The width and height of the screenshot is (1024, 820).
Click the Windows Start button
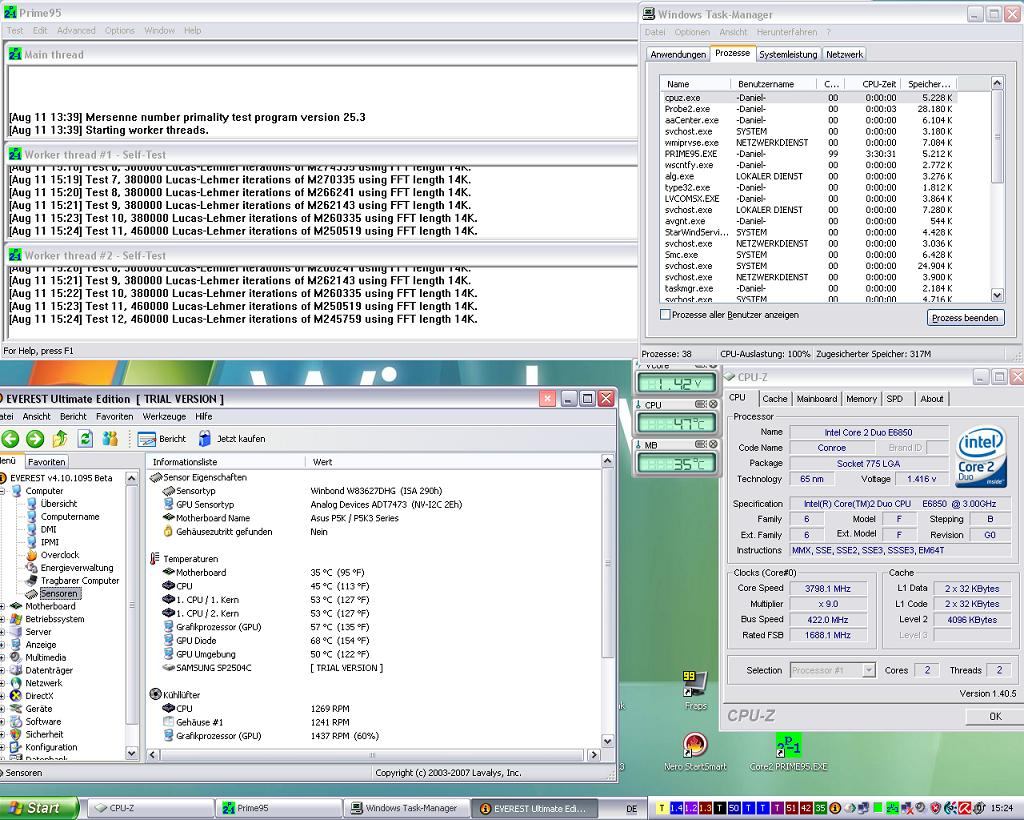click(x=39, y=808)
